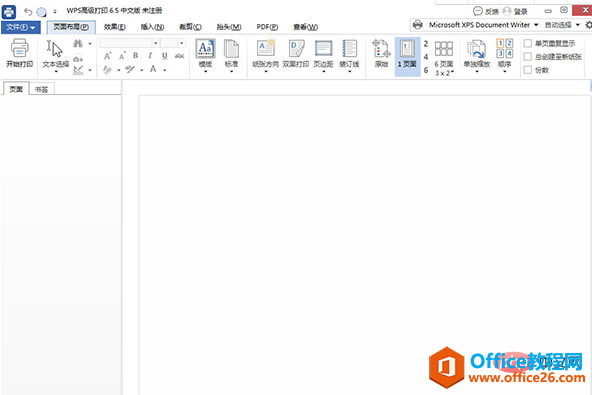Select the text selection cursor tool
This screenshot has width=592, height=395.
coord(54,48)
